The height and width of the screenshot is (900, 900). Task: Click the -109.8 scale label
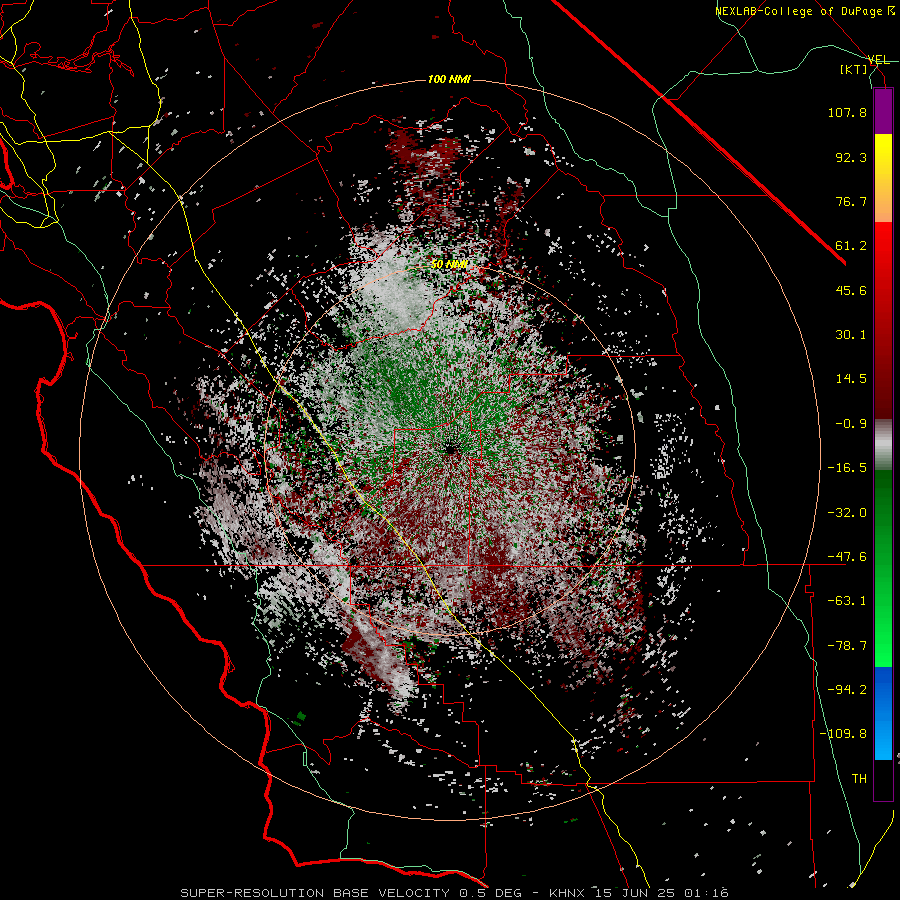(x=843, y=734)
